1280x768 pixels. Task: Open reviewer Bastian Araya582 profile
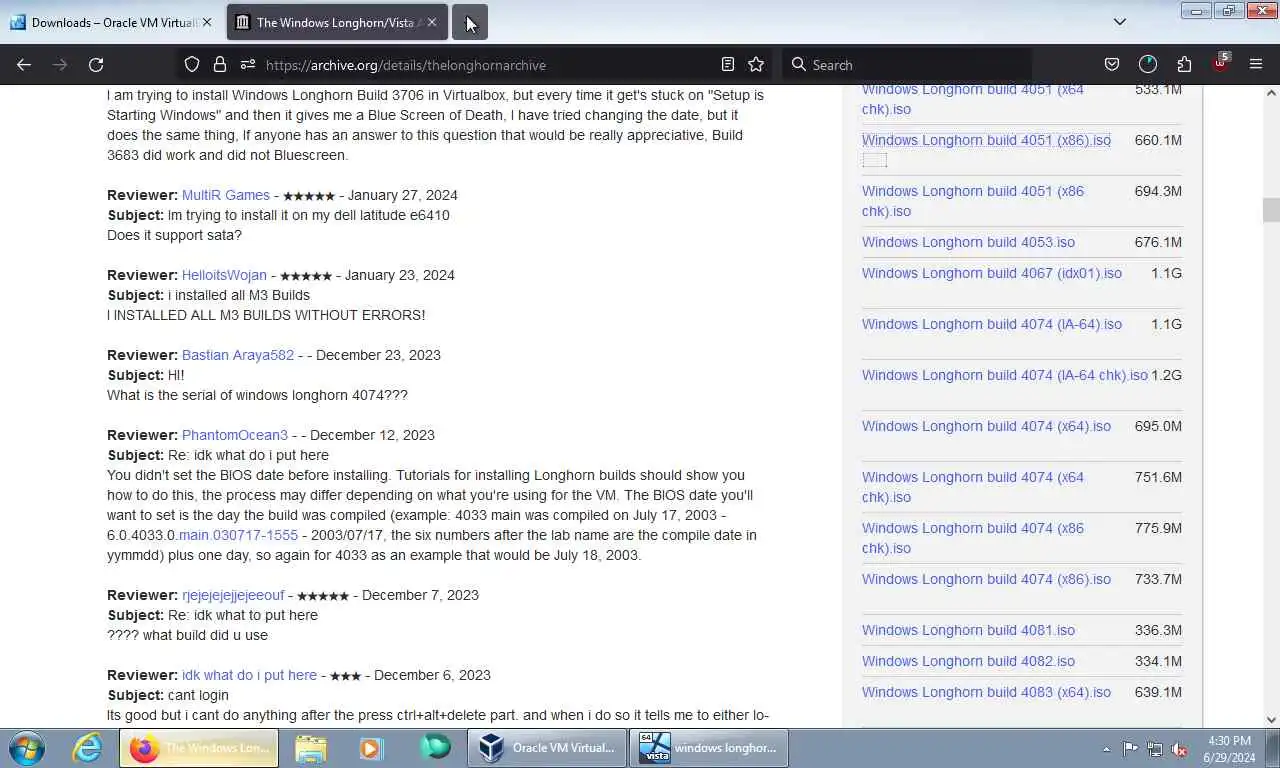coord(238,355)
